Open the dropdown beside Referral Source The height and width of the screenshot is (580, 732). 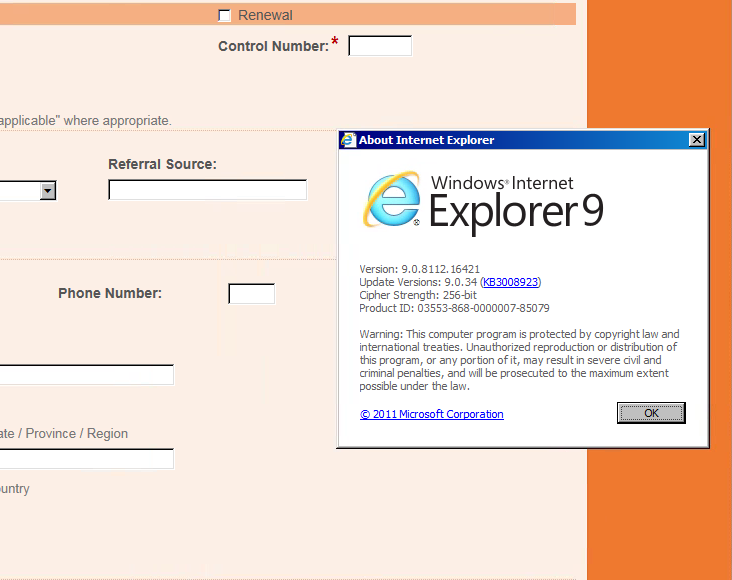click(x=48, y=191)
